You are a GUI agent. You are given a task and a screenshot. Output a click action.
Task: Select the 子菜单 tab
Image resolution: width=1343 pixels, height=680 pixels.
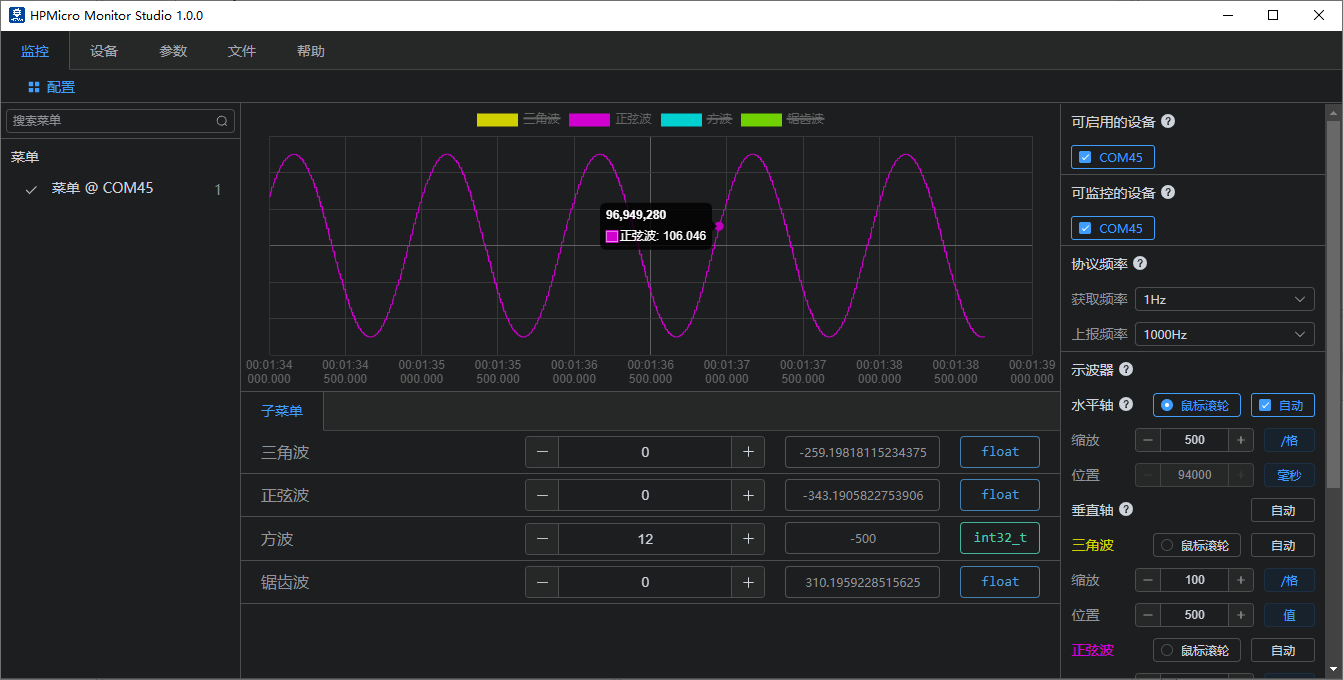[x=282, y=411]
